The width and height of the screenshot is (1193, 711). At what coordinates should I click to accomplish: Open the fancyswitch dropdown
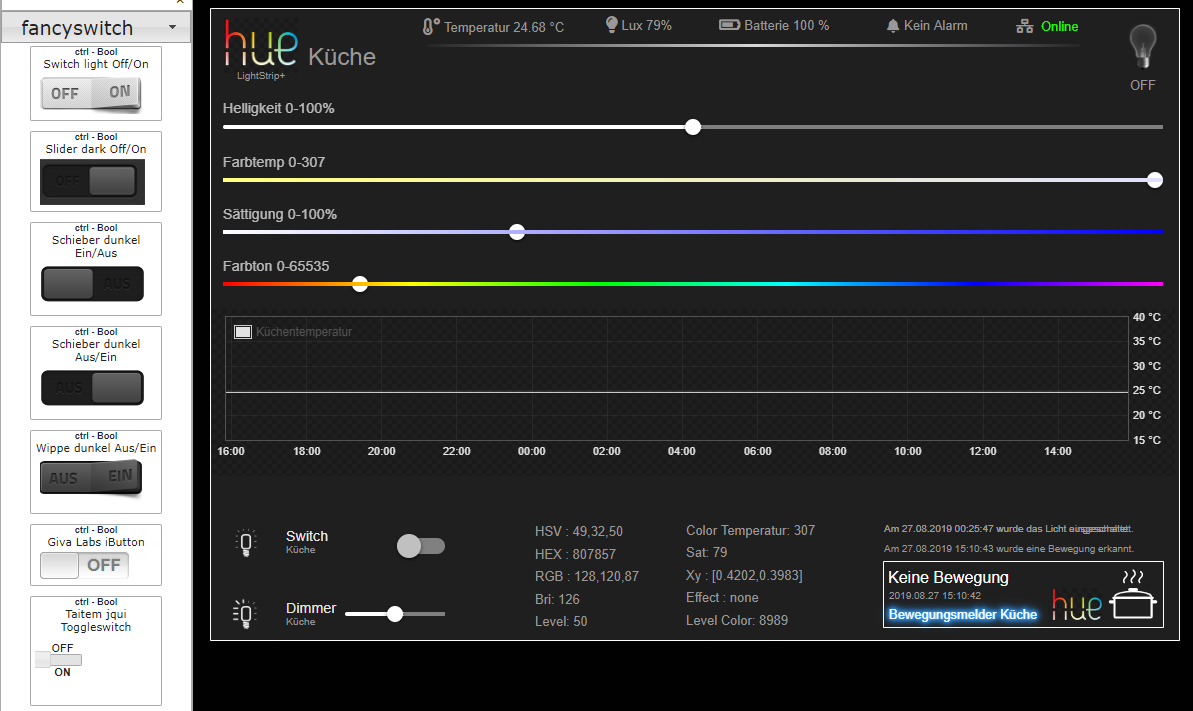(x=95, y=27)
